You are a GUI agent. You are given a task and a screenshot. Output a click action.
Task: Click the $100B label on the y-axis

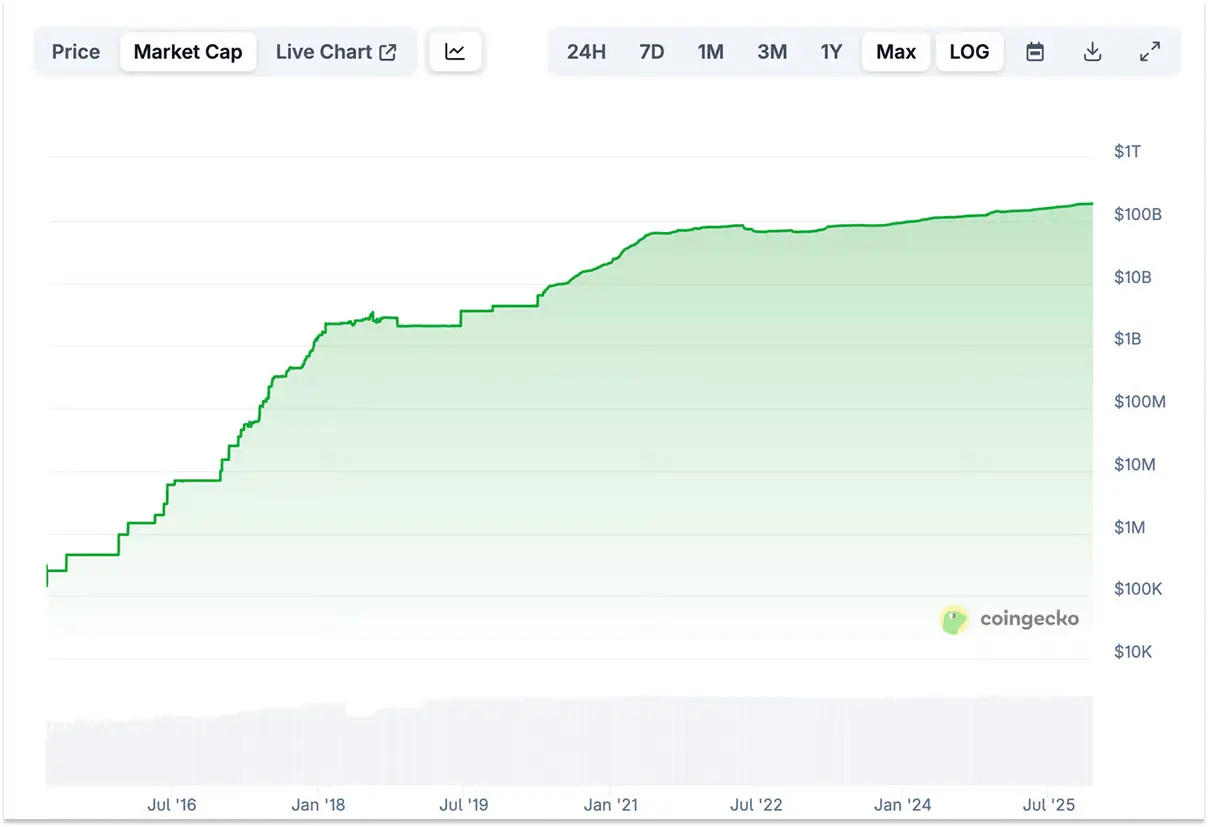[1137, 215]
